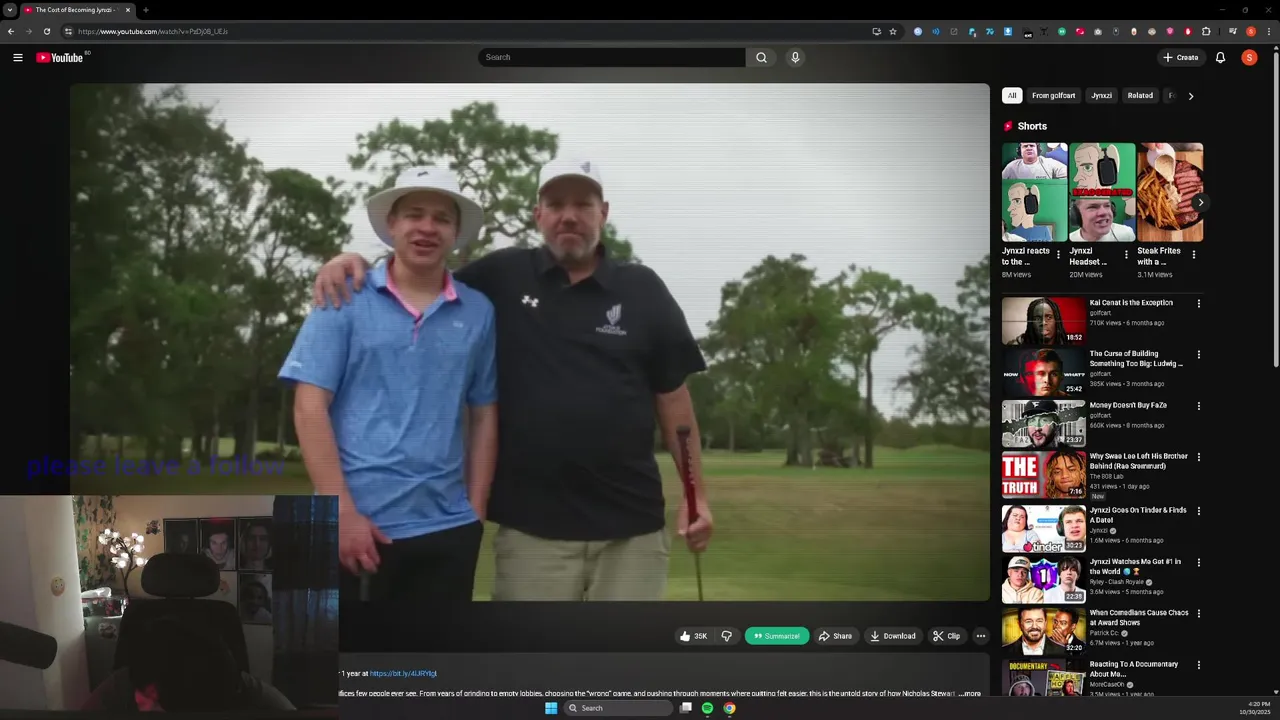Viewport: 1280px width, 720px height.
Task: Open more actions ellipsis below the video
Action: pyautogui.click(x=980, y=636)
